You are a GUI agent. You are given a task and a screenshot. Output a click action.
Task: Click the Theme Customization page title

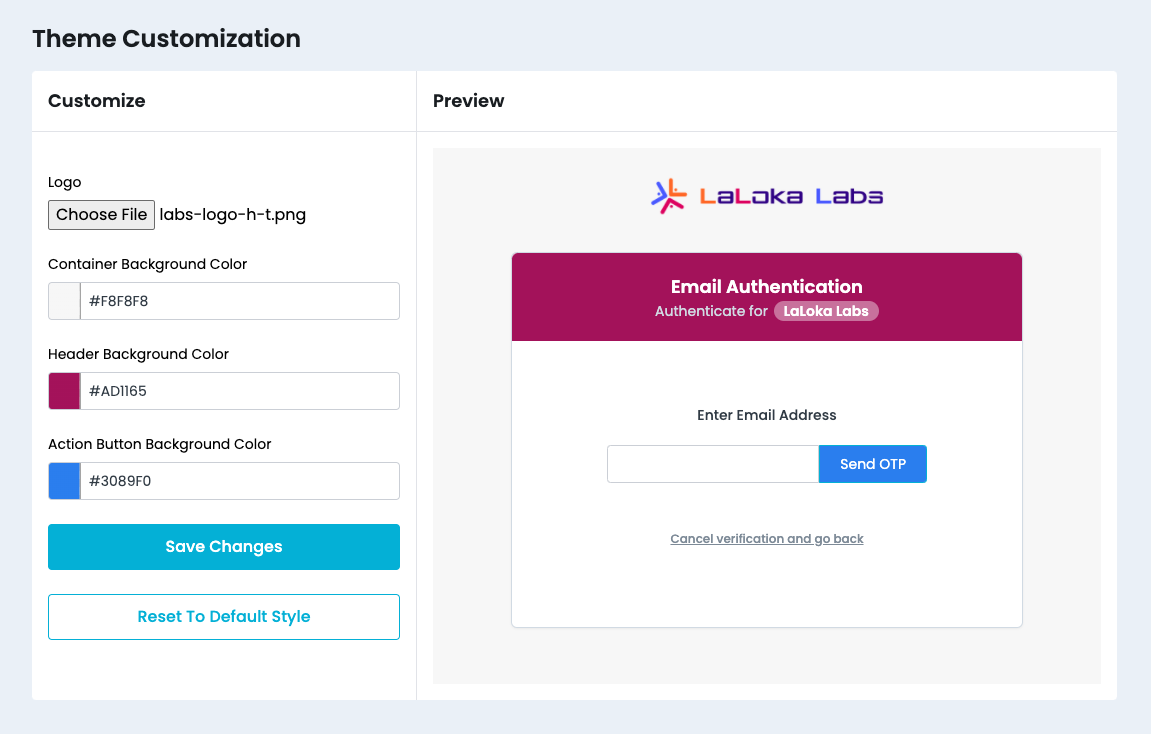[x=166, y=39]
